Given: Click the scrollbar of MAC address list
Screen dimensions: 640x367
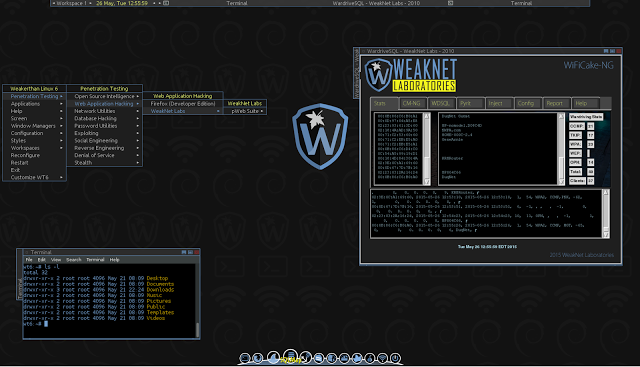Looking at the screenshot, I should point(427,149).
